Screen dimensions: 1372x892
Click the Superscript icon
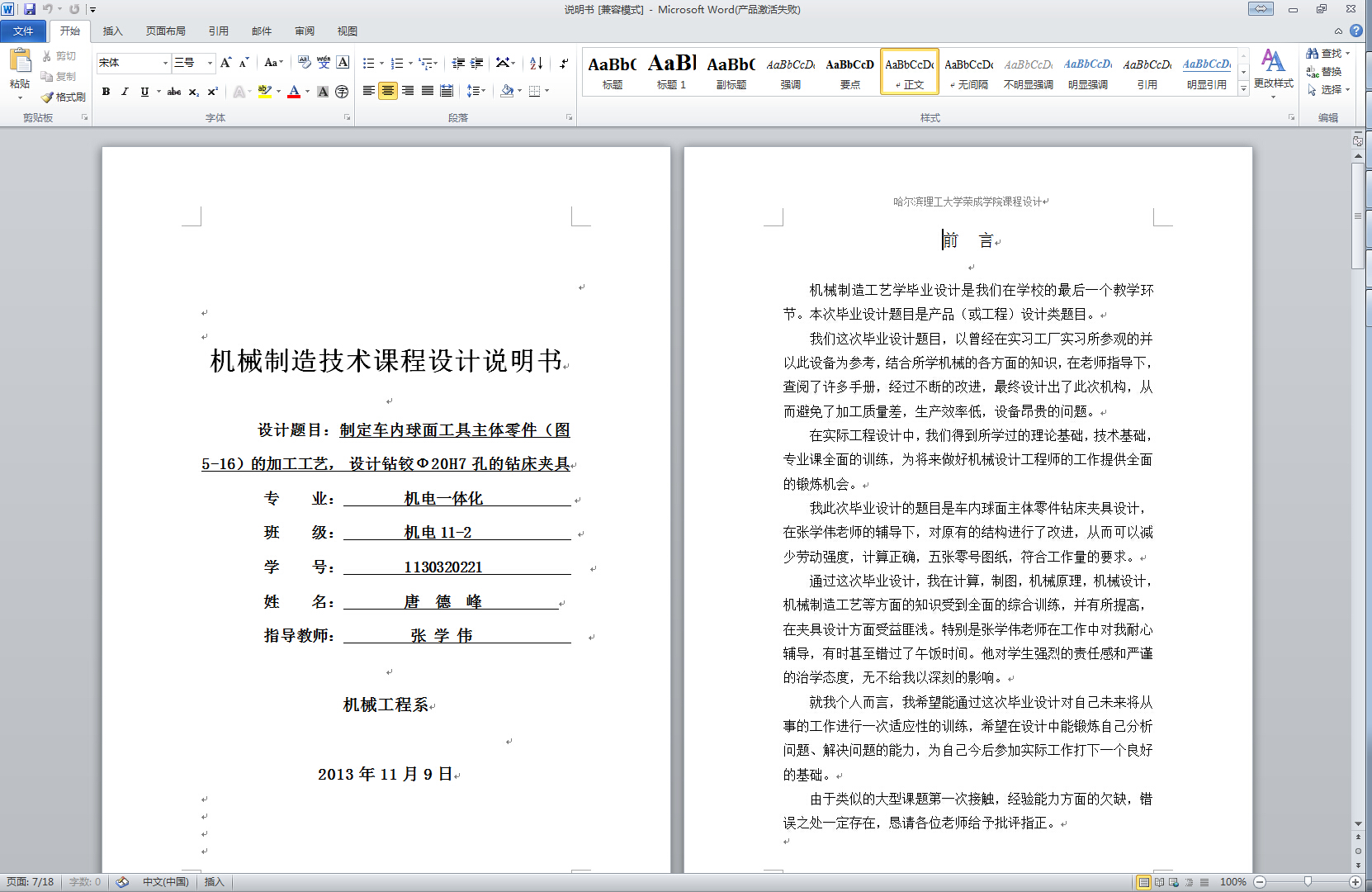point(213,92)
